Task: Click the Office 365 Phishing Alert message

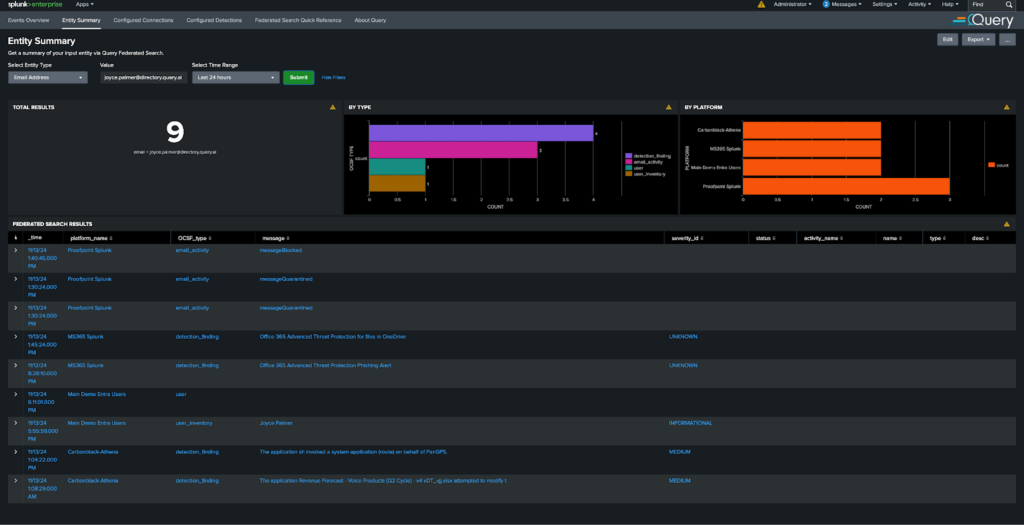Action: click(x=325, y=365)
